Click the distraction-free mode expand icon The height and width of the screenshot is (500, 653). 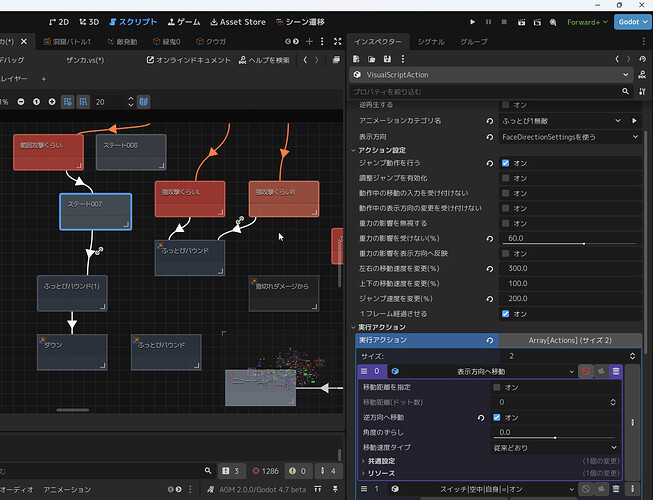pos(337,41)
